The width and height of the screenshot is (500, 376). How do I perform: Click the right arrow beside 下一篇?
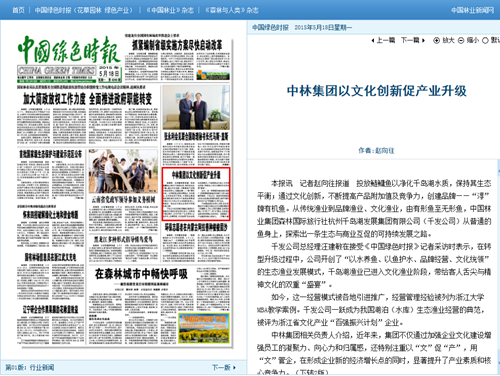pos(423,40)
